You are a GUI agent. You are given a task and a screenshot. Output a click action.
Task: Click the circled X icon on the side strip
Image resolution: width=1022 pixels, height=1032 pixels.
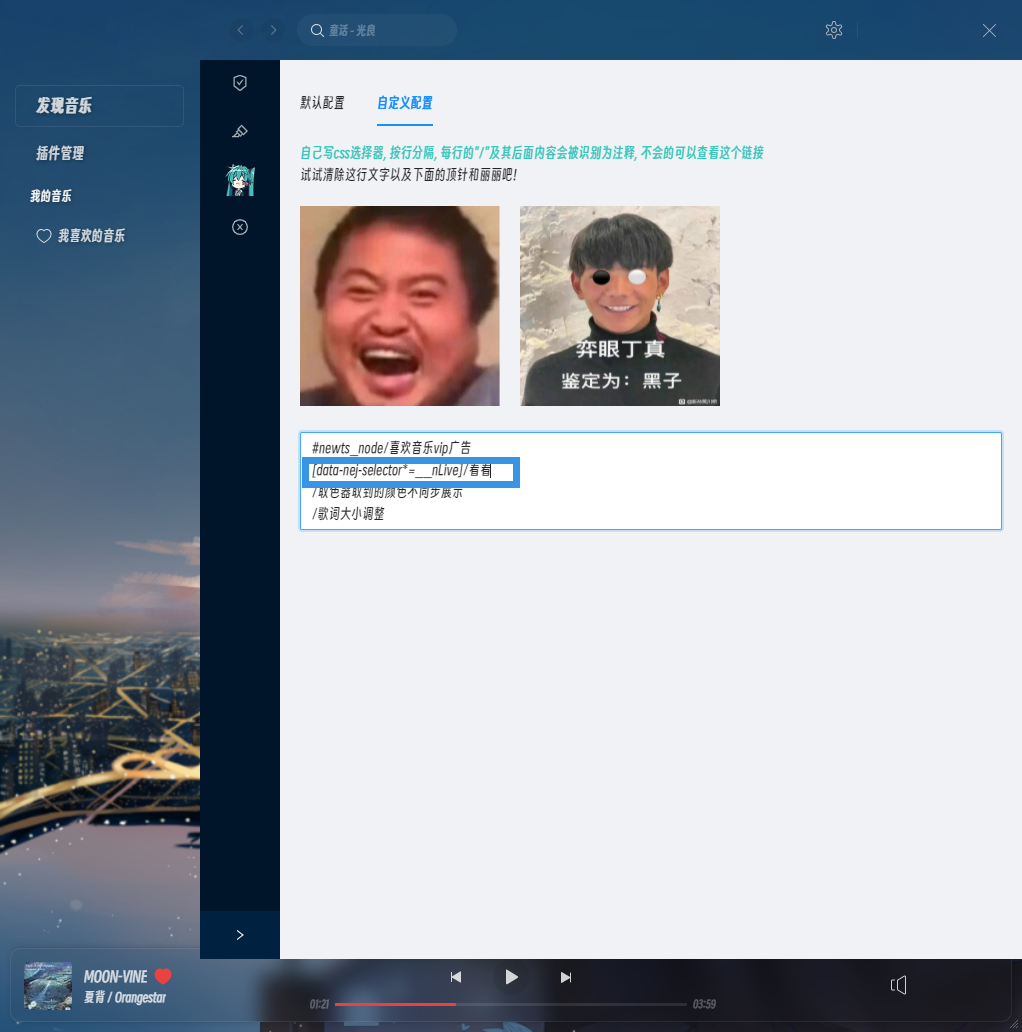(239, 227)
